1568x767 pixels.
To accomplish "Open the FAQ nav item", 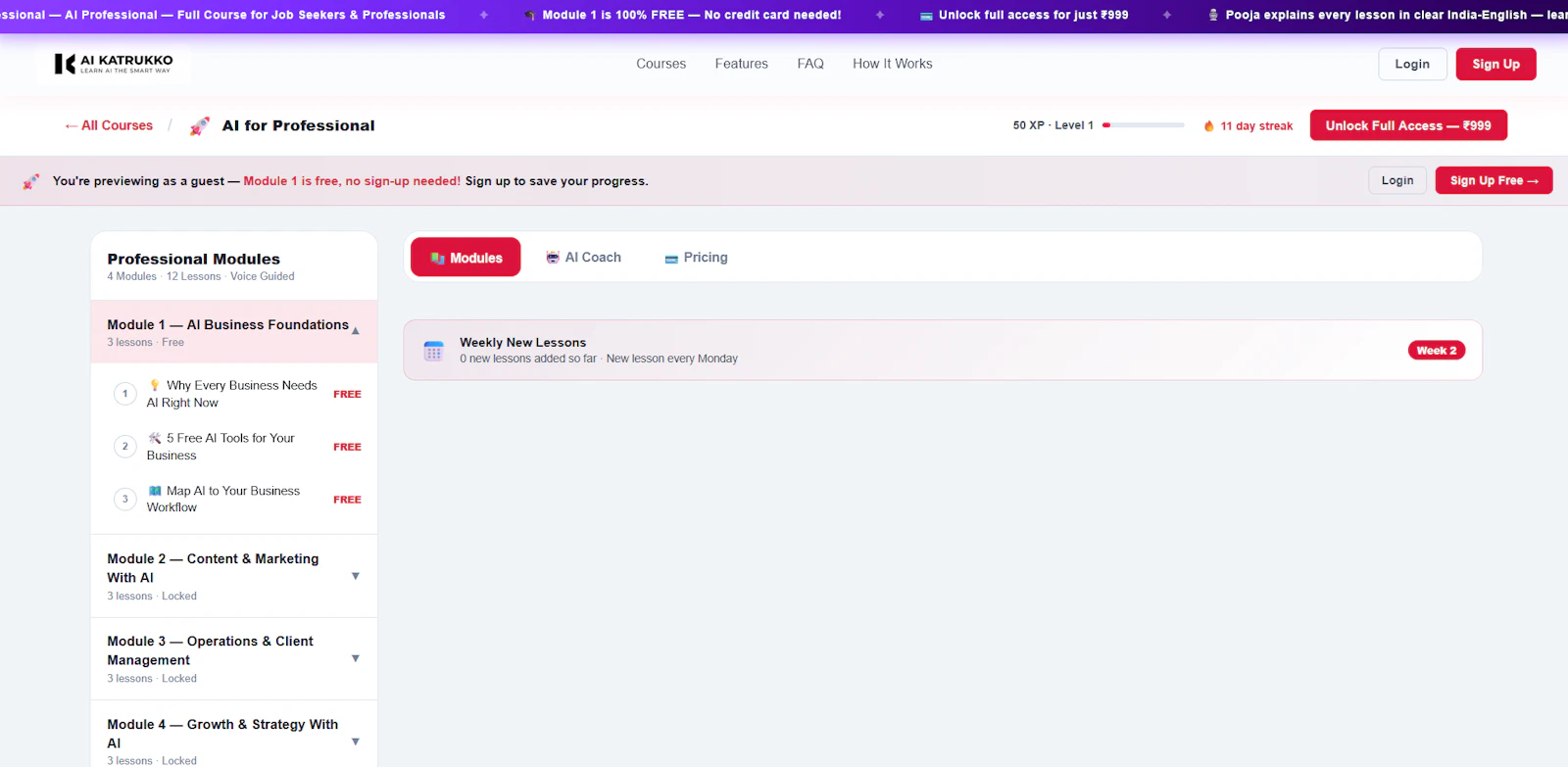I will pyautogui.click(x=810, y=64).
